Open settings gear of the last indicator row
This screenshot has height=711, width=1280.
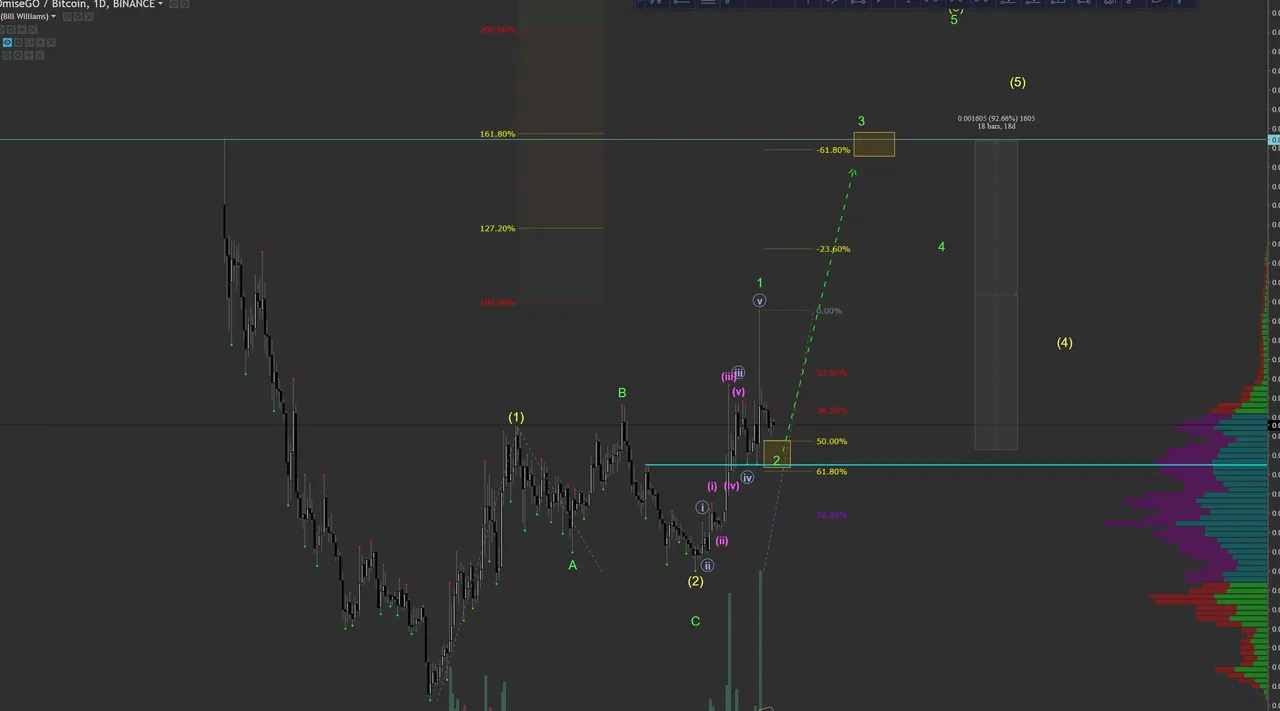(18, 55)
